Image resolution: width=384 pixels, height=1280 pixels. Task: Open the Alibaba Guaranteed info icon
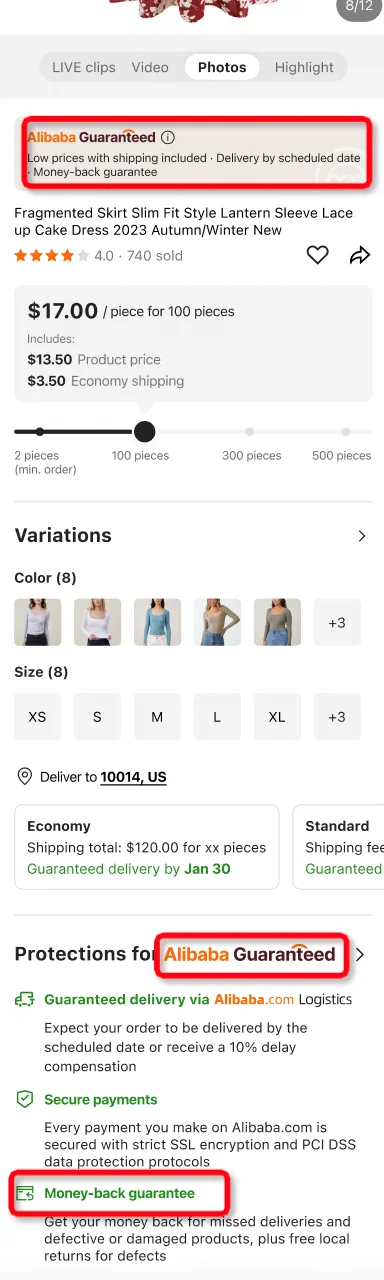click(x=168, y=137)
